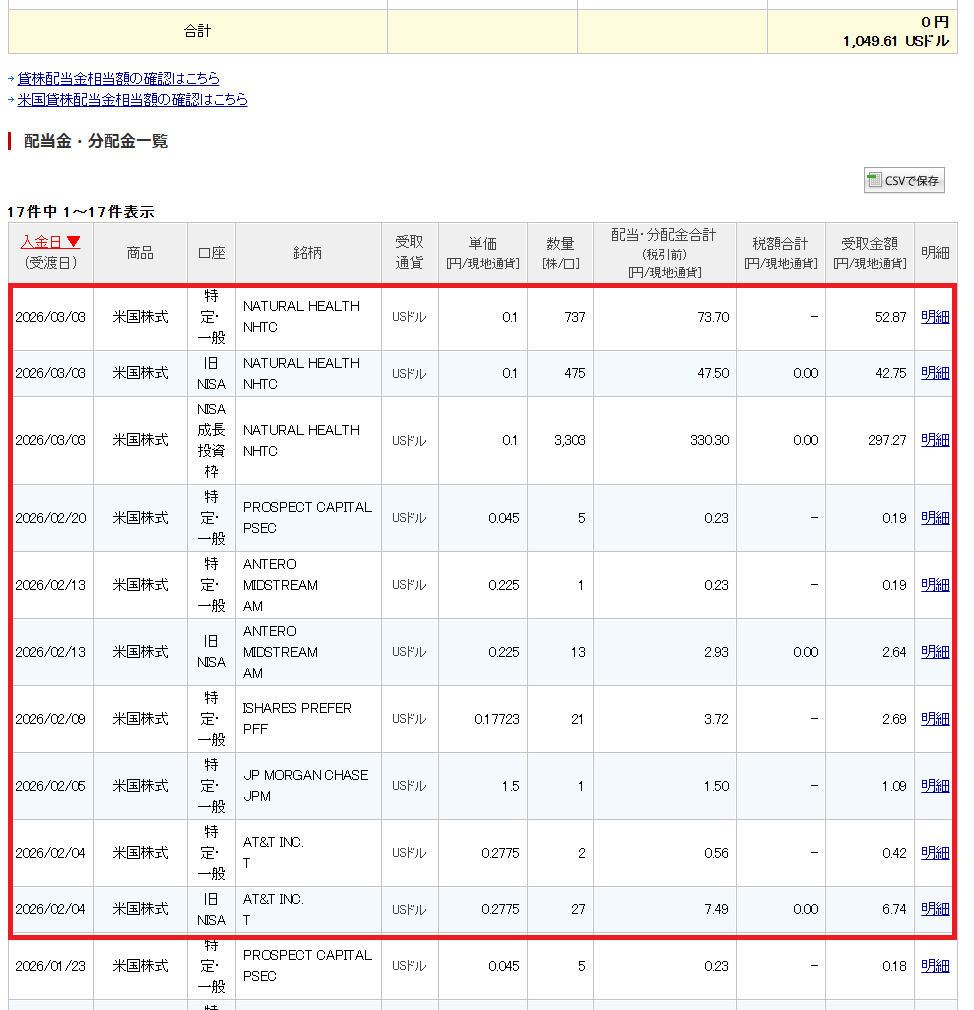
Task: Open 明細 for NHTC 旧NISA 475-share row
Action: coord(934,373)
